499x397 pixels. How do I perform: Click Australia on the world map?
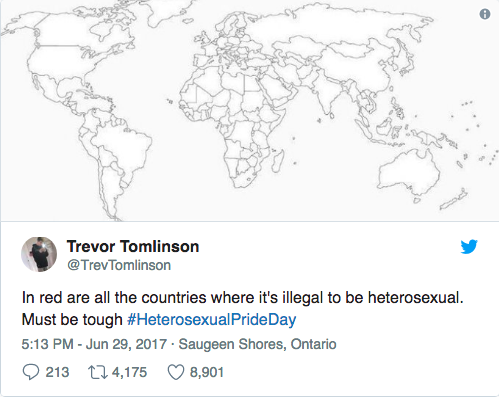click(407, 173)
